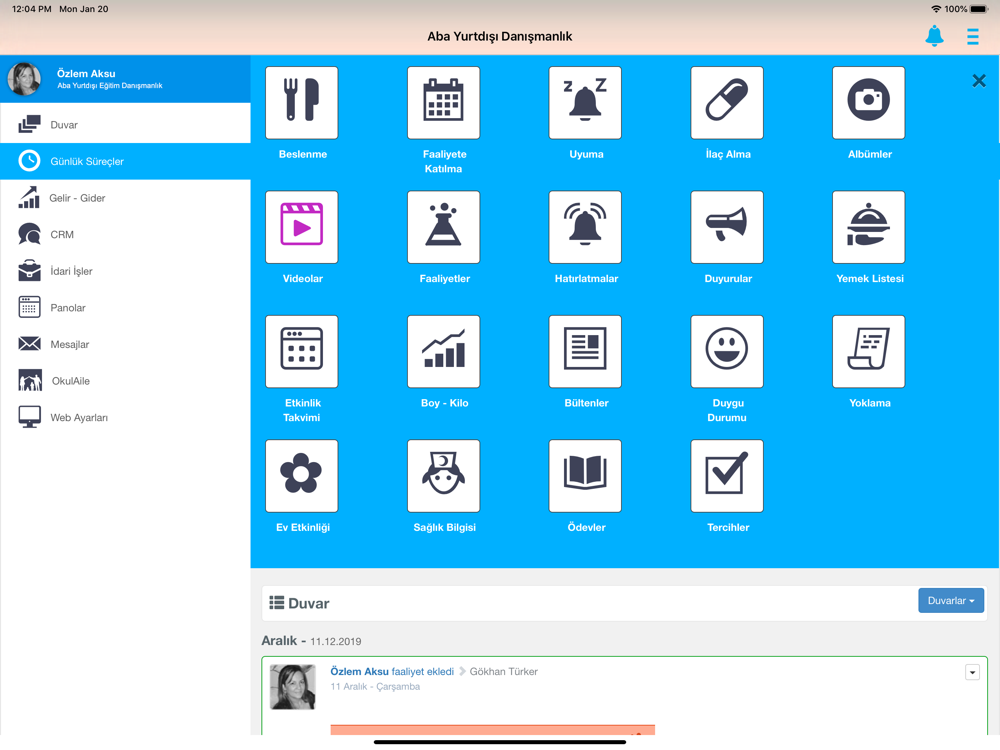
Task: Choose the Faaliyetler flask icon
Action: pyautogui.click(x=443, y=227)
